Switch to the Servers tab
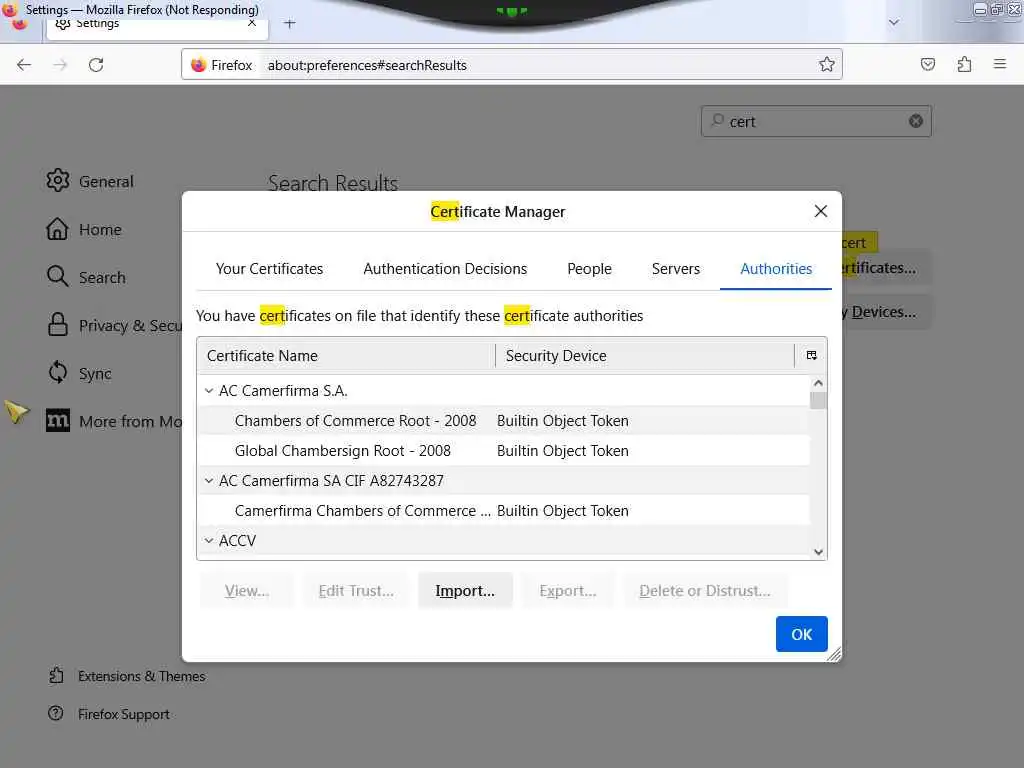 click(x=675, y=268)
